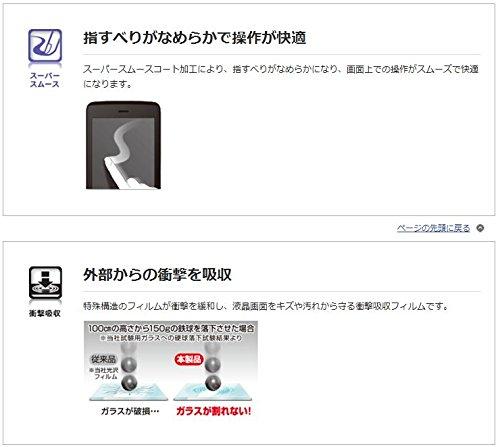This screenshot has width=500, height=447.
Task: Select the スーパースムース label under the icon
Action: tap(45, 80)
